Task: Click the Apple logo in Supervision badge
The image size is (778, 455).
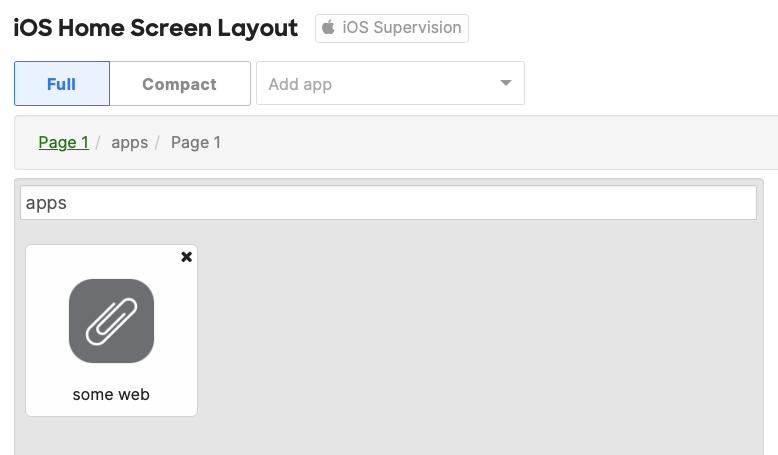Action: (x=328, y=27)
